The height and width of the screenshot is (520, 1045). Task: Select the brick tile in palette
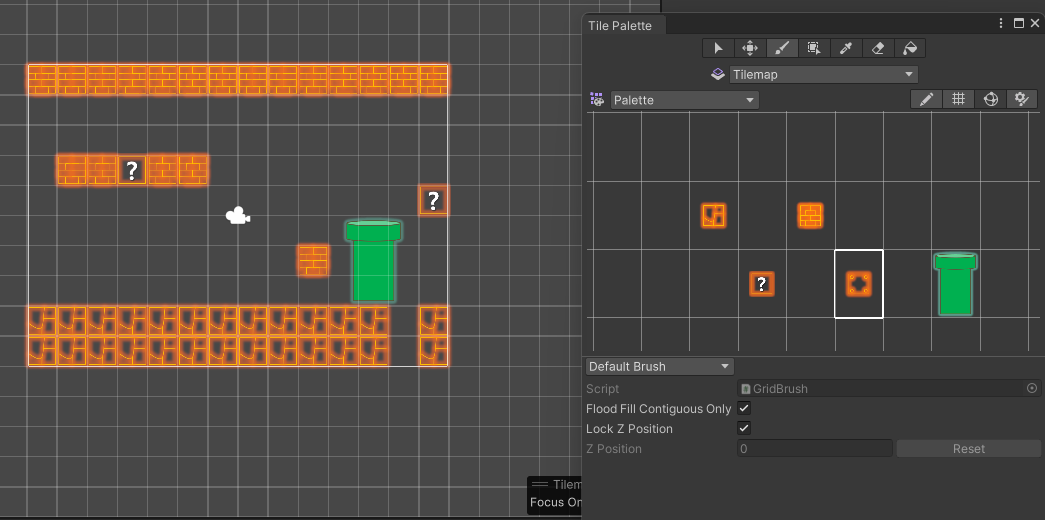click(810, 215)
